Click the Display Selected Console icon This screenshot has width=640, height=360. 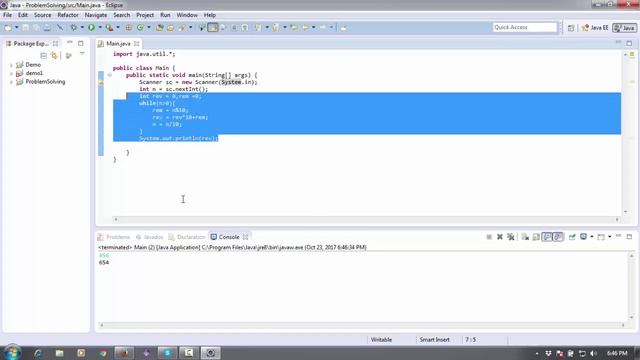click(584, 237)
